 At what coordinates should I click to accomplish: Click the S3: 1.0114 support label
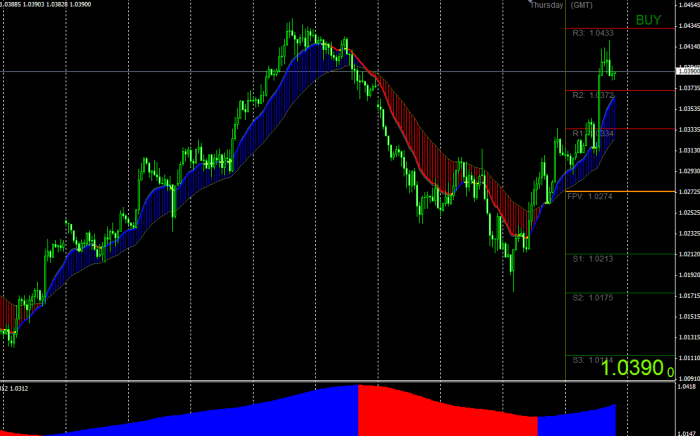click(x=593, y=360)
